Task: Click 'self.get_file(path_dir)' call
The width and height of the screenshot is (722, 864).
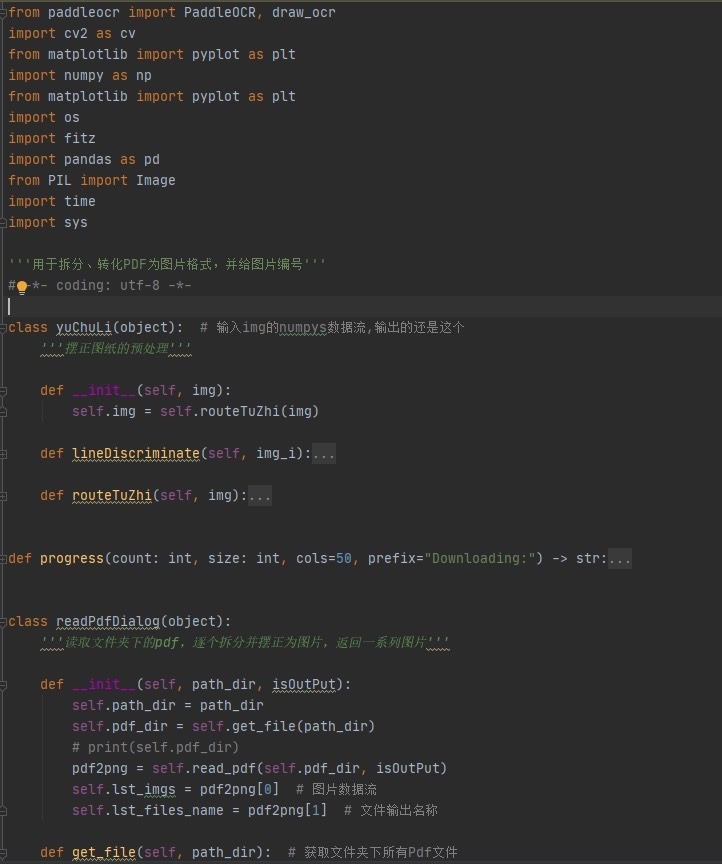Action: [283, 727]
